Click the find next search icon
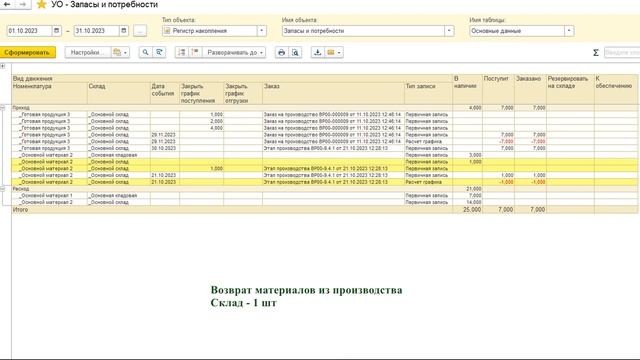 click(x=159, y=52)
